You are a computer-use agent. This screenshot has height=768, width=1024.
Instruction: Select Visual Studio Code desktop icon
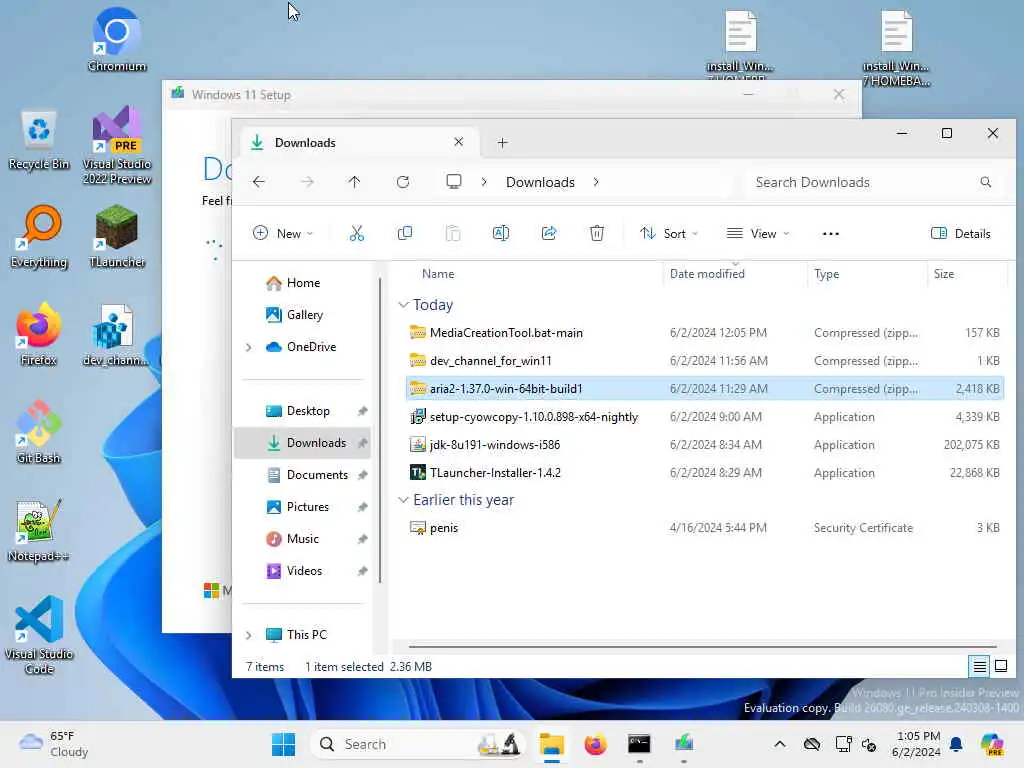[39, 635]
